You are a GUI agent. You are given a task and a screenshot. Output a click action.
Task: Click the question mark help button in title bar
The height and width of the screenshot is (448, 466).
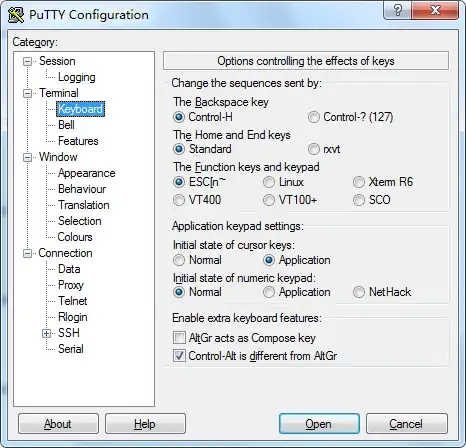point(397,10)
